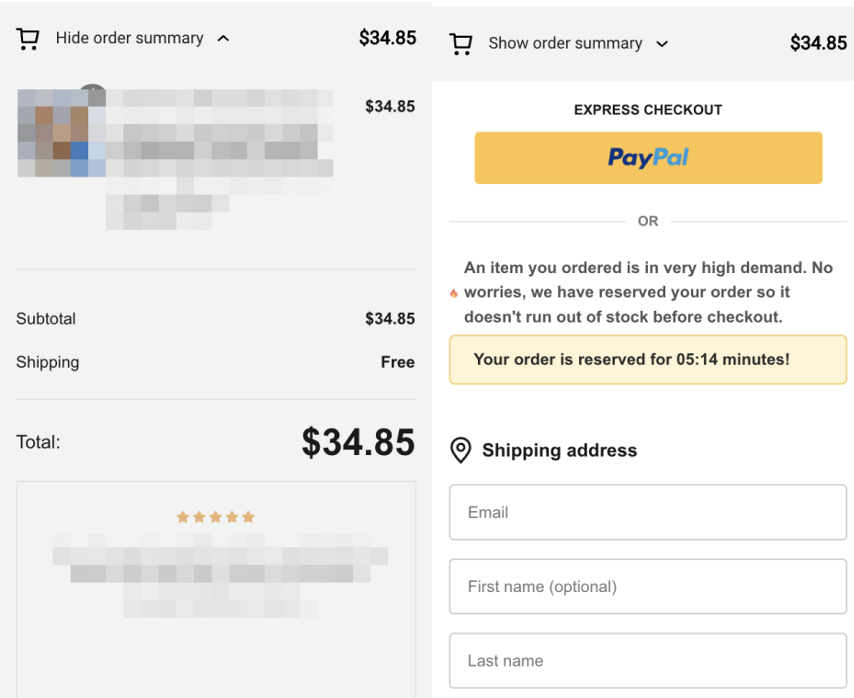
Task: Click the five-star rating icons
Action: tap(216, 517)
